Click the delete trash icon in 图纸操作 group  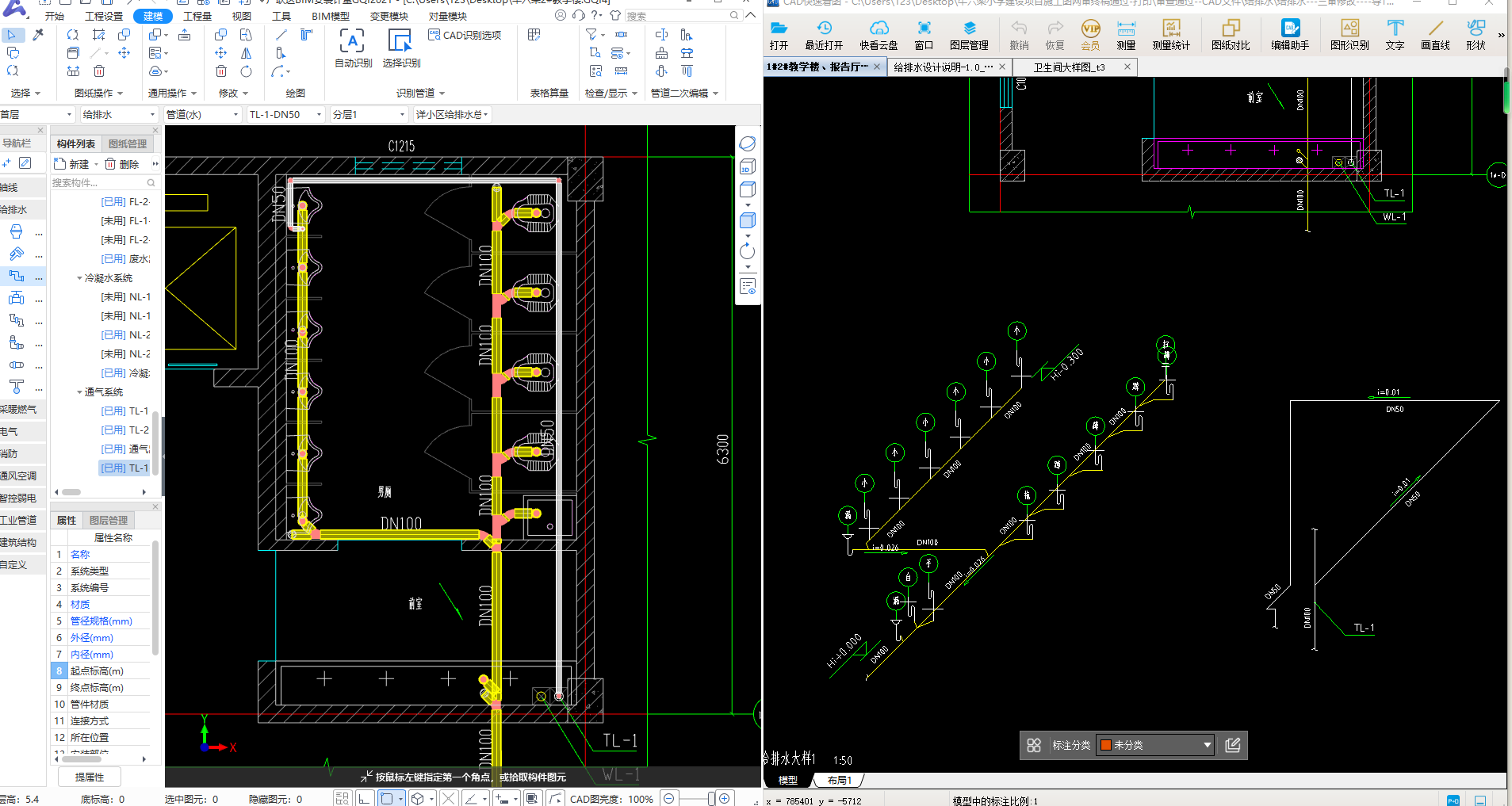(99, 71)
